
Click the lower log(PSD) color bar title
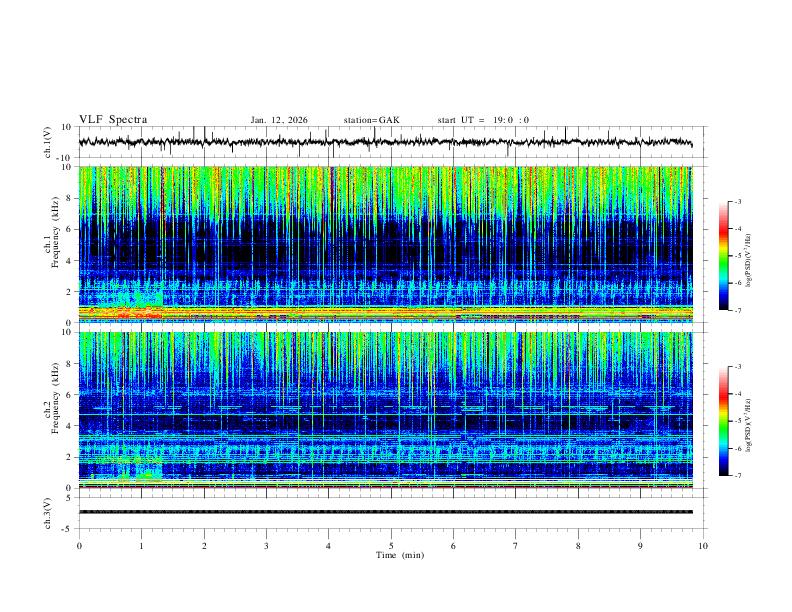(749, 425)
